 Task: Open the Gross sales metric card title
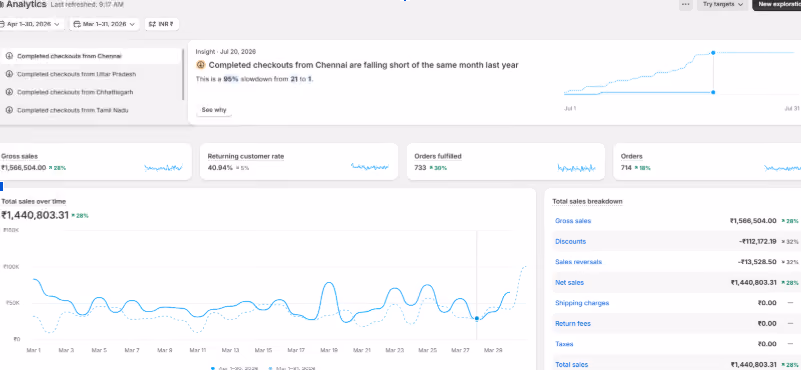tap(19, 156)
